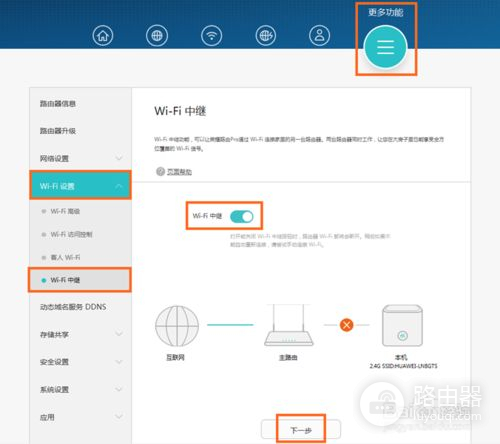500x444 pixels.
Task: Open Wi-Fi 访问控制 submenu item
Action: click(71, 234)
